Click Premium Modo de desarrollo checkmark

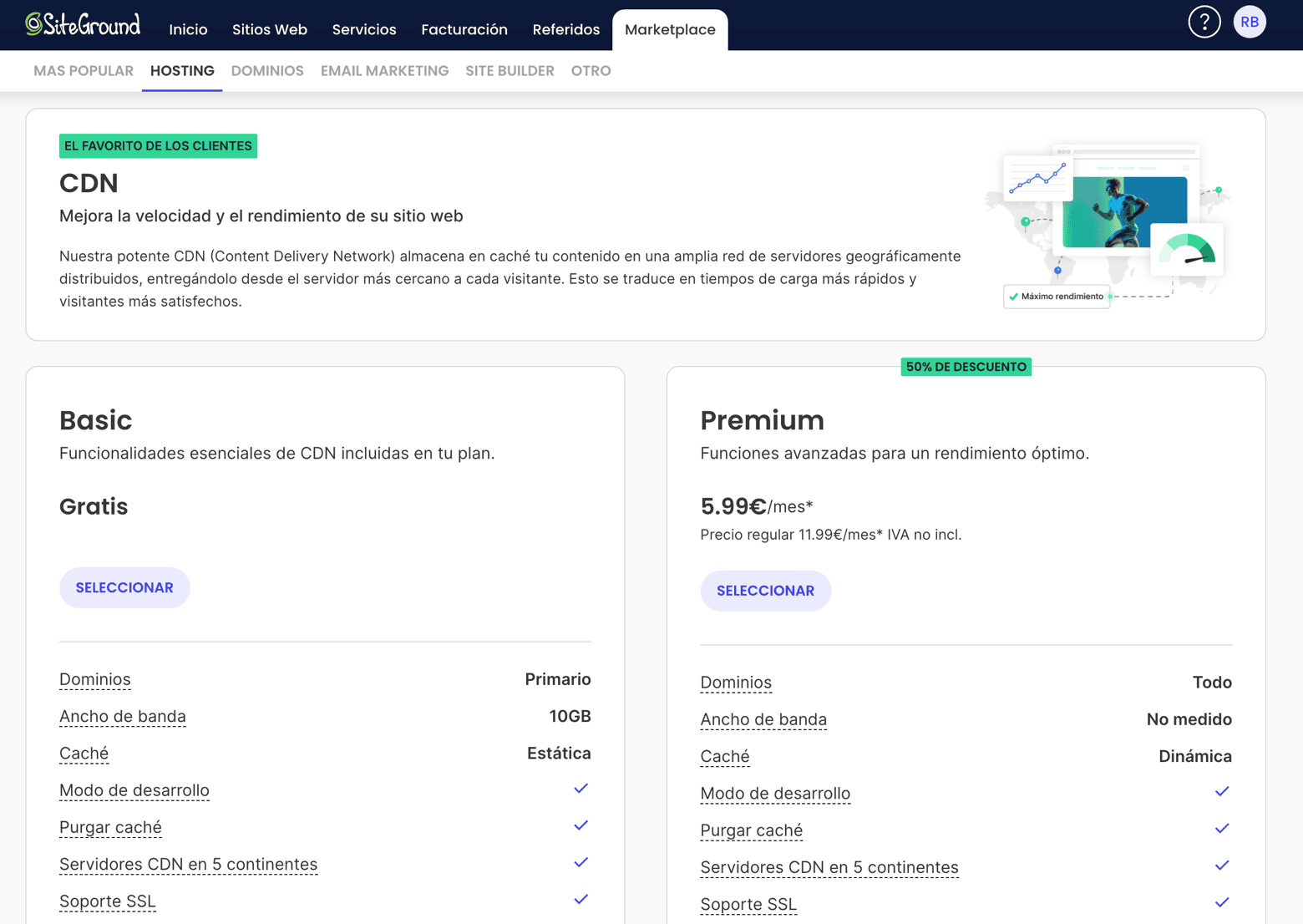click(x=1222, y=792)
